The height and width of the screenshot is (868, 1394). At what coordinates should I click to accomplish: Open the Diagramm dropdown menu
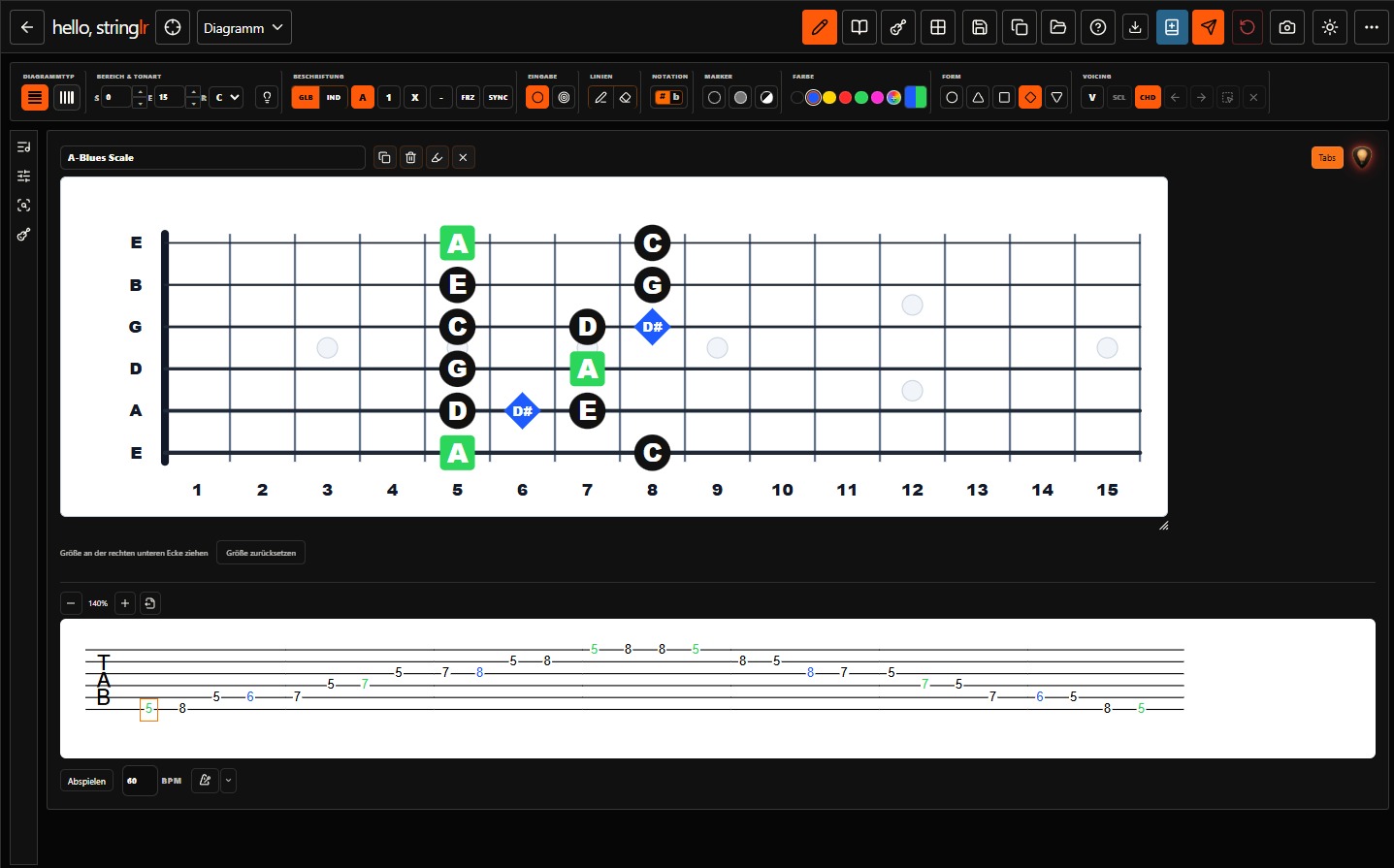pyautogui.click(x=244, y=27)
